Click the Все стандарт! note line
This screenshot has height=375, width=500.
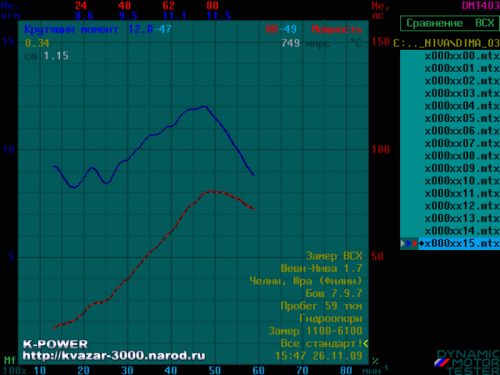[321, 344]
